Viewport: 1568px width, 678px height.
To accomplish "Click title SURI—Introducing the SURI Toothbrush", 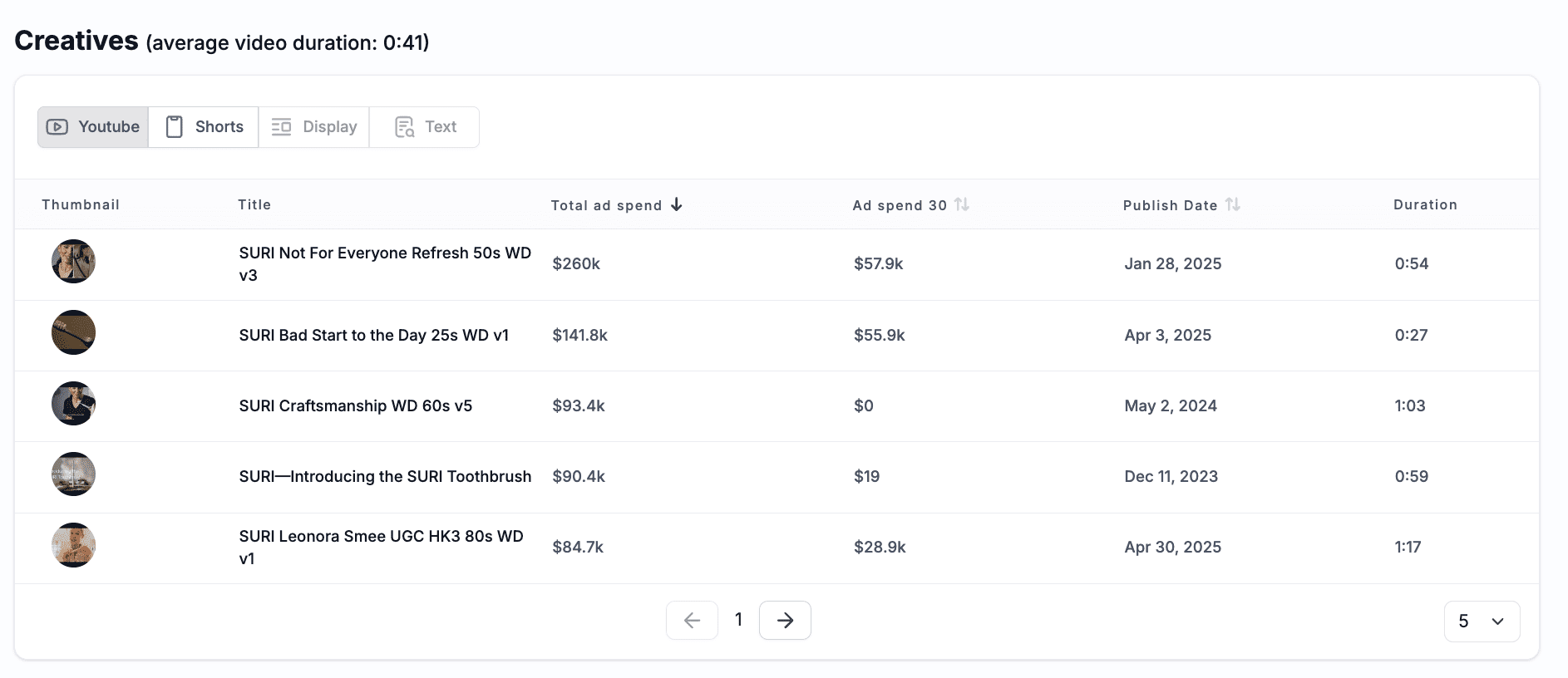I will [385, 476].
